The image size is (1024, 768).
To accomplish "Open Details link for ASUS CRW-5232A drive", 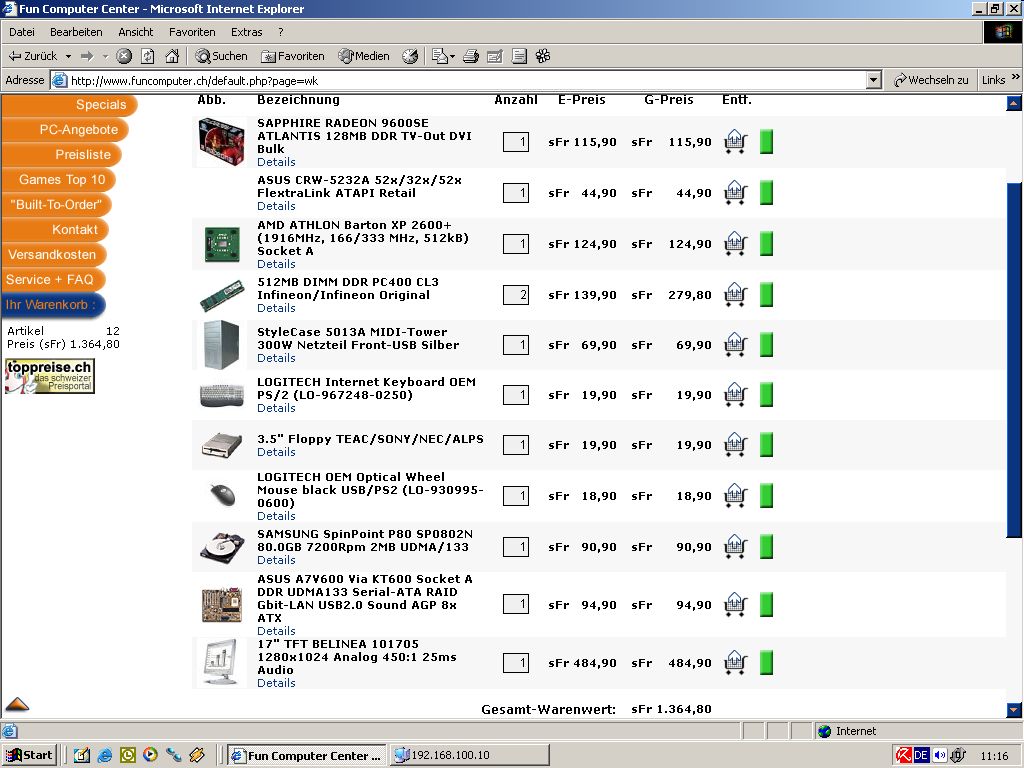I will tap(276, 206).
